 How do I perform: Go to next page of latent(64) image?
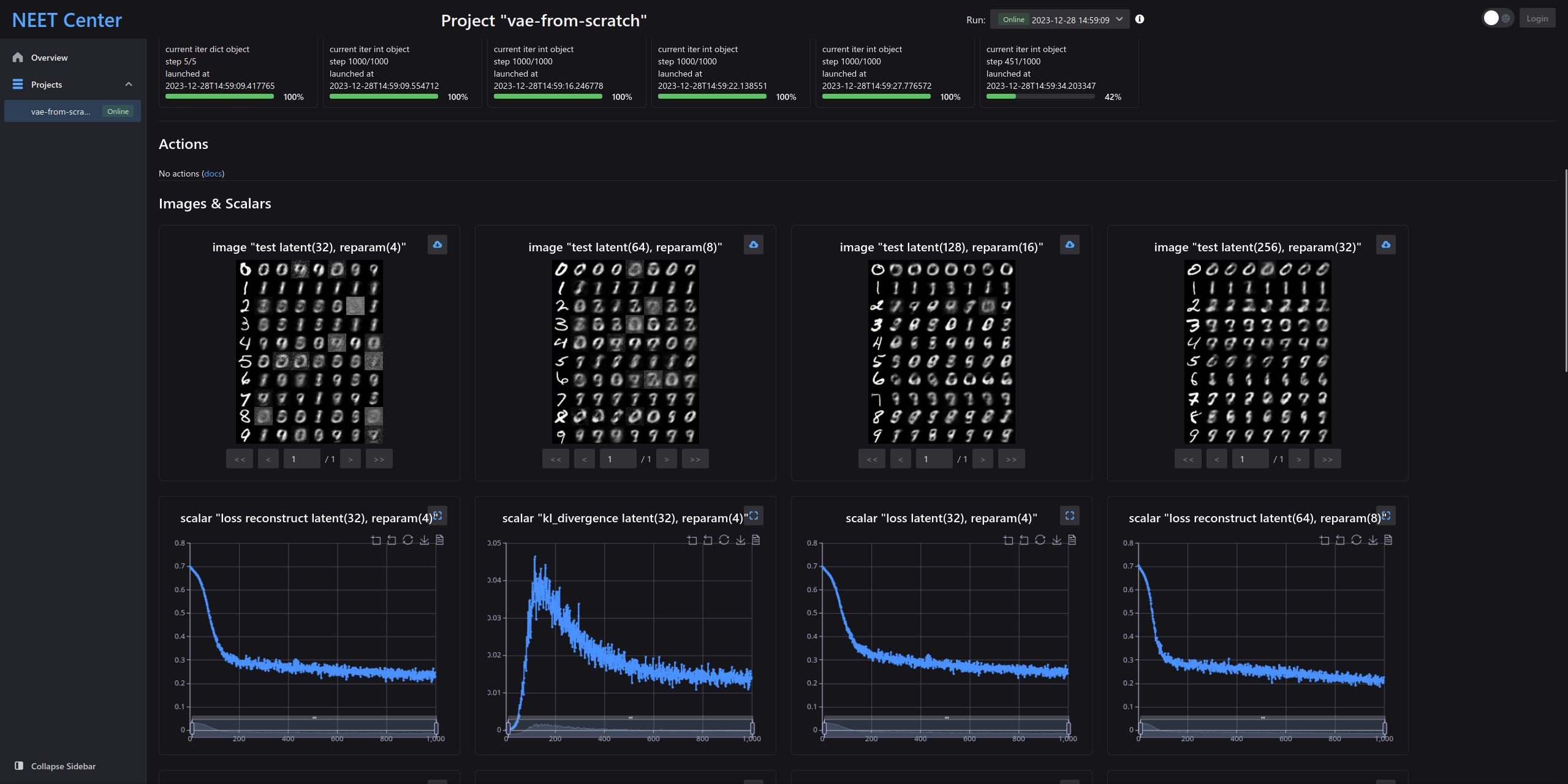click(667, 459)
